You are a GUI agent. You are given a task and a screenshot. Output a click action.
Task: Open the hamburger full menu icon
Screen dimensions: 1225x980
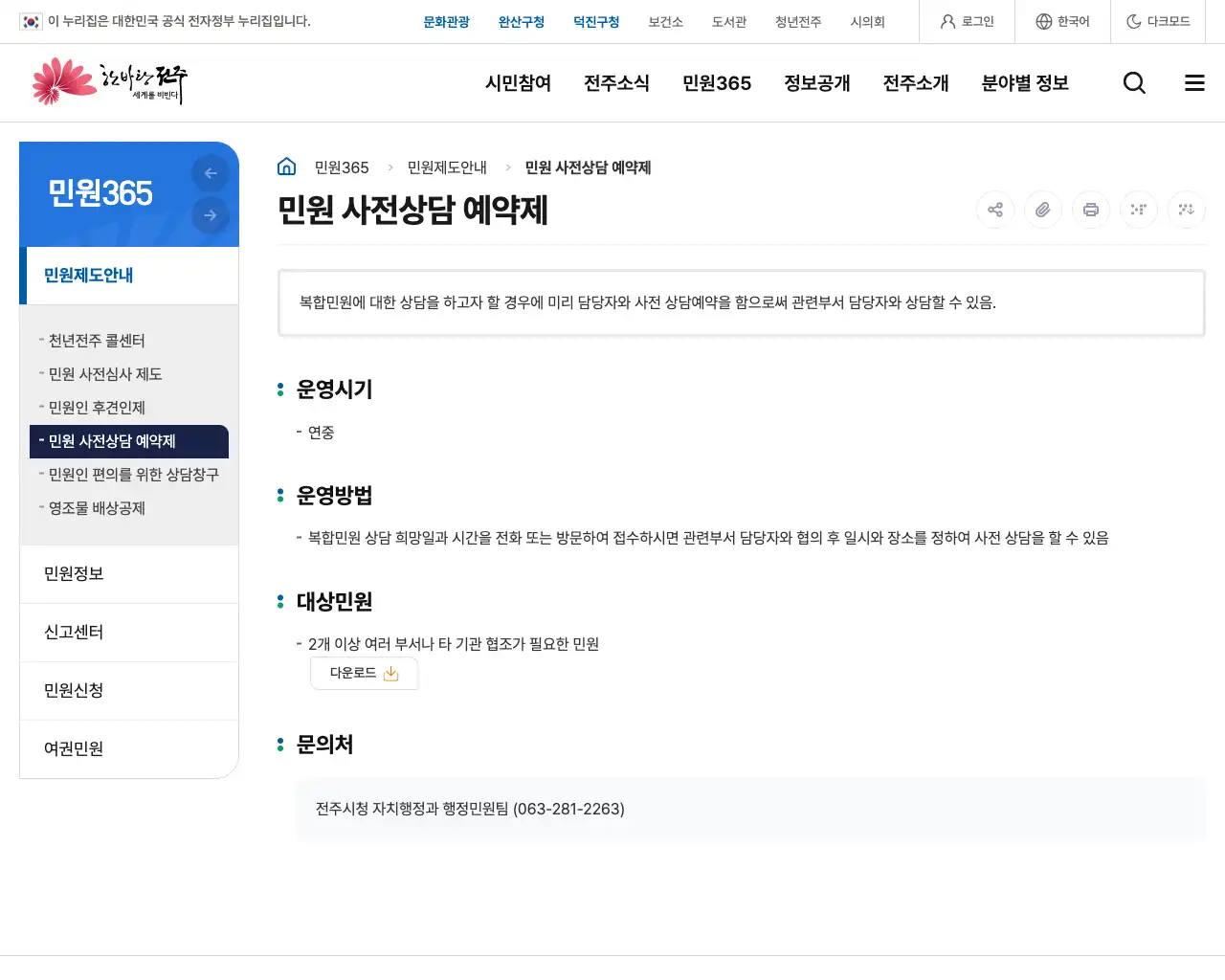1194,83
